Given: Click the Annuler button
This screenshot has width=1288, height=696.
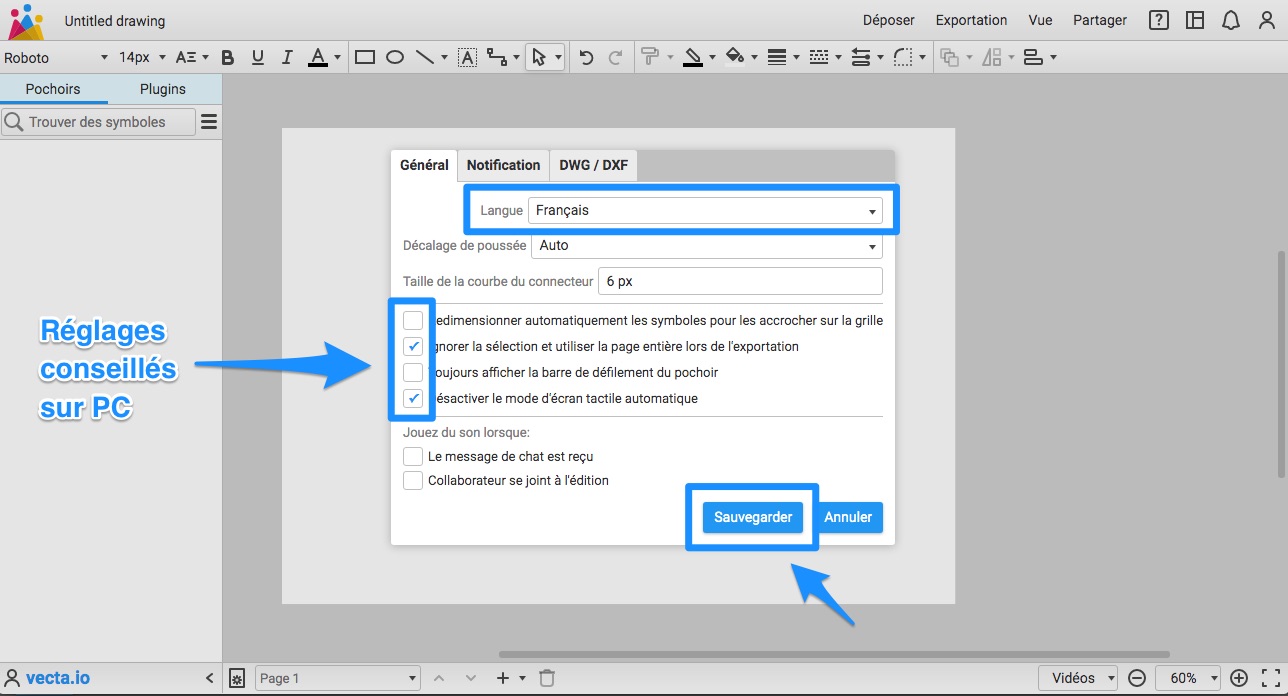Looking at the screenshot, I should point(848,517).
